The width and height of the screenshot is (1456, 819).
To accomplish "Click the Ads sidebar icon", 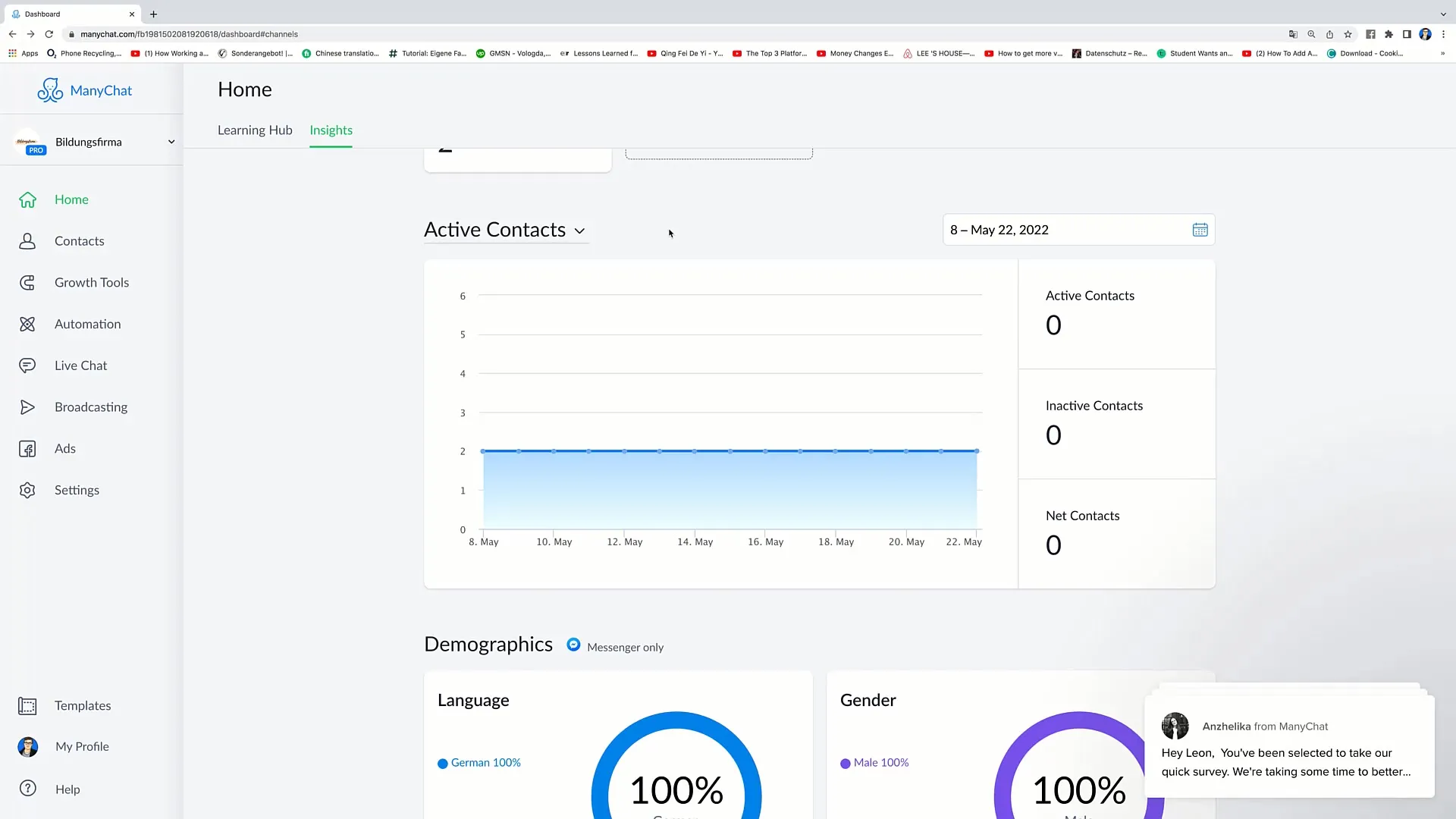I will (27, 448).
